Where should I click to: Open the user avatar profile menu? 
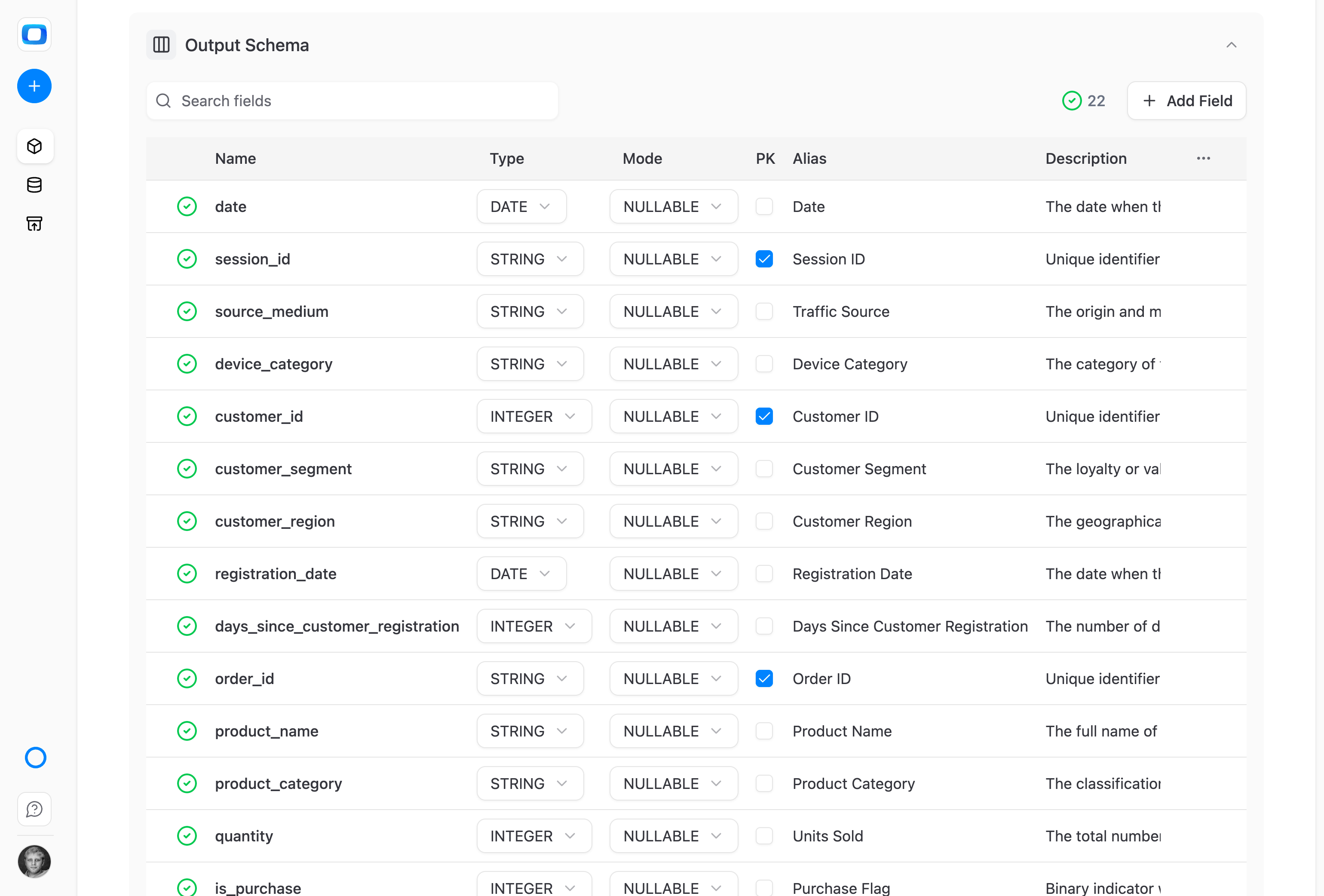[34, 861]
